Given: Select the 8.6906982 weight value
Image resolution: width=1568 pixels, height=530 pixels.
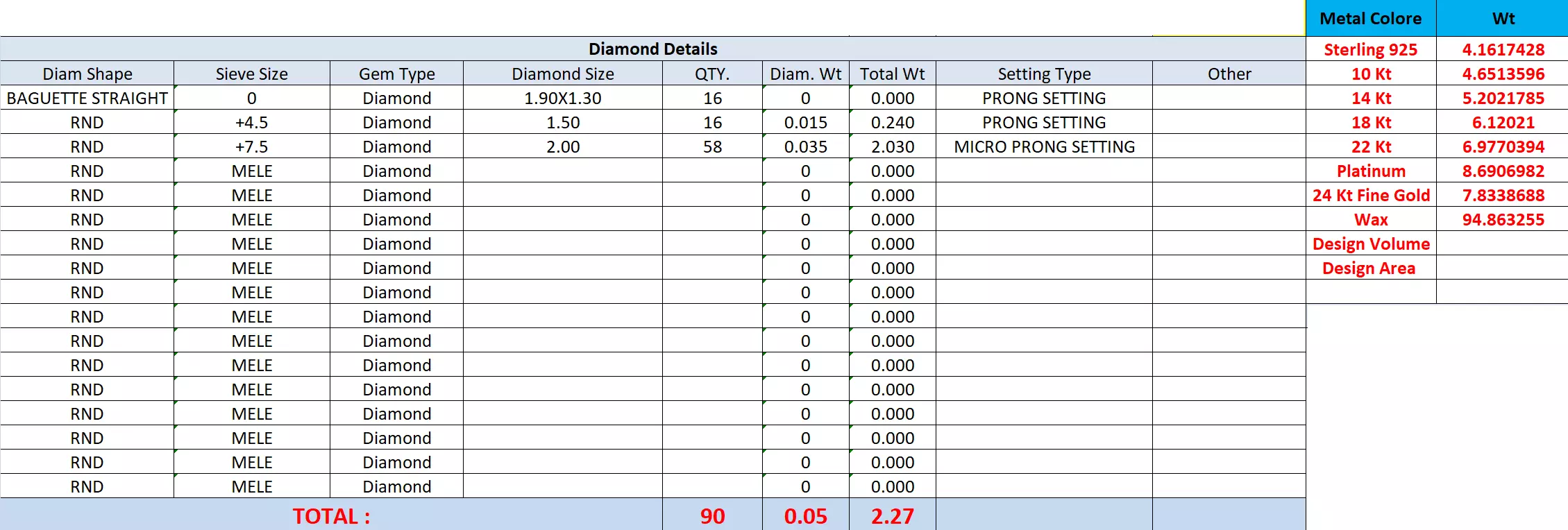Looking at the screenshot, I should coord(1503,171).
